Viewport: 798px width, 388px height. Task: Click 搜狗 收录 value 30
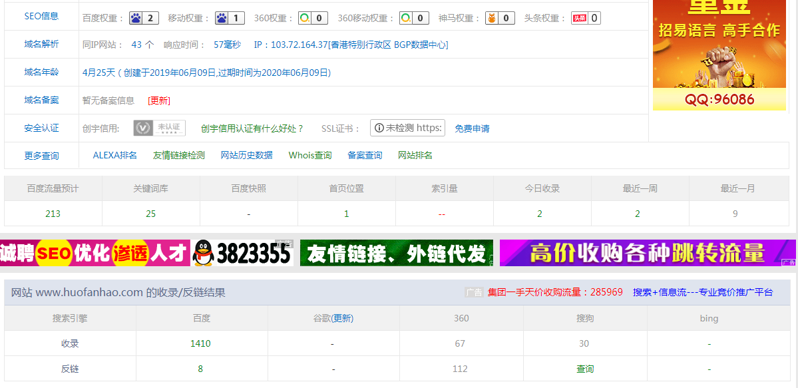click(x=584, y=344)
